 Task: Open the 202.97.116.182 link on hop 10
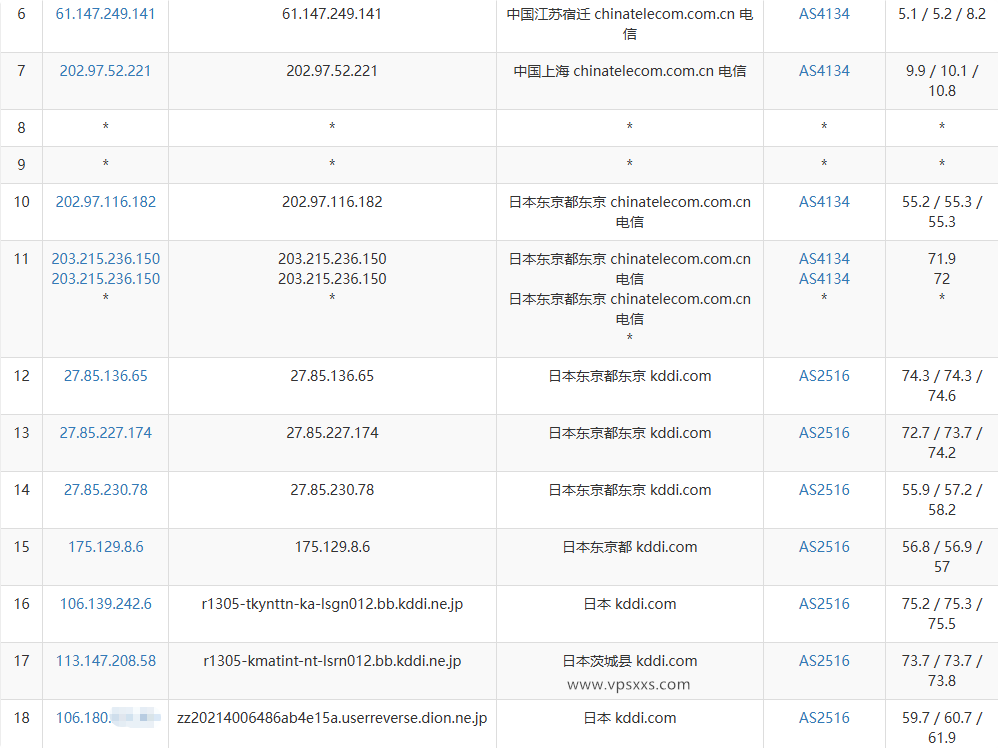(104, 201)
